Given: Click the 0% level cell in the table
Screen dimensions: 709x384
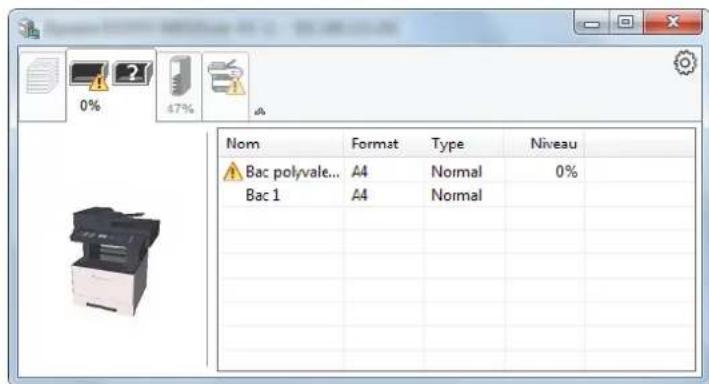Looking at the screenshot, I should pyautogui.click(x=566, y=172).
